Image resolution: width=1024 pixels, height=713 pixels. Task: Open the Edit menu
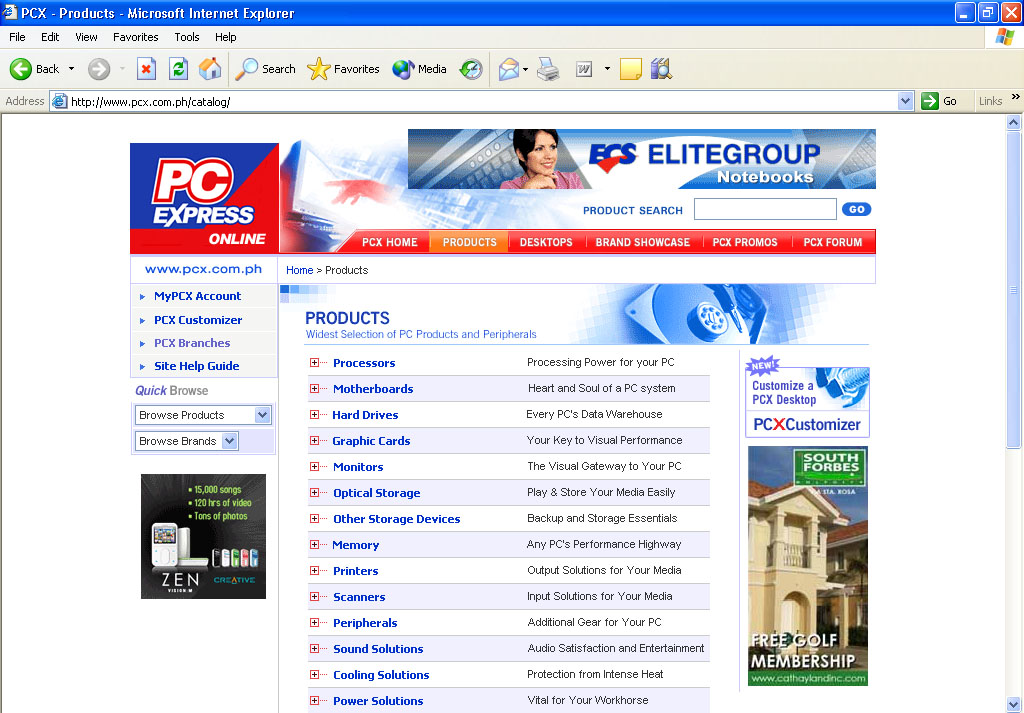pyautogui.click(x=50, y=37)
